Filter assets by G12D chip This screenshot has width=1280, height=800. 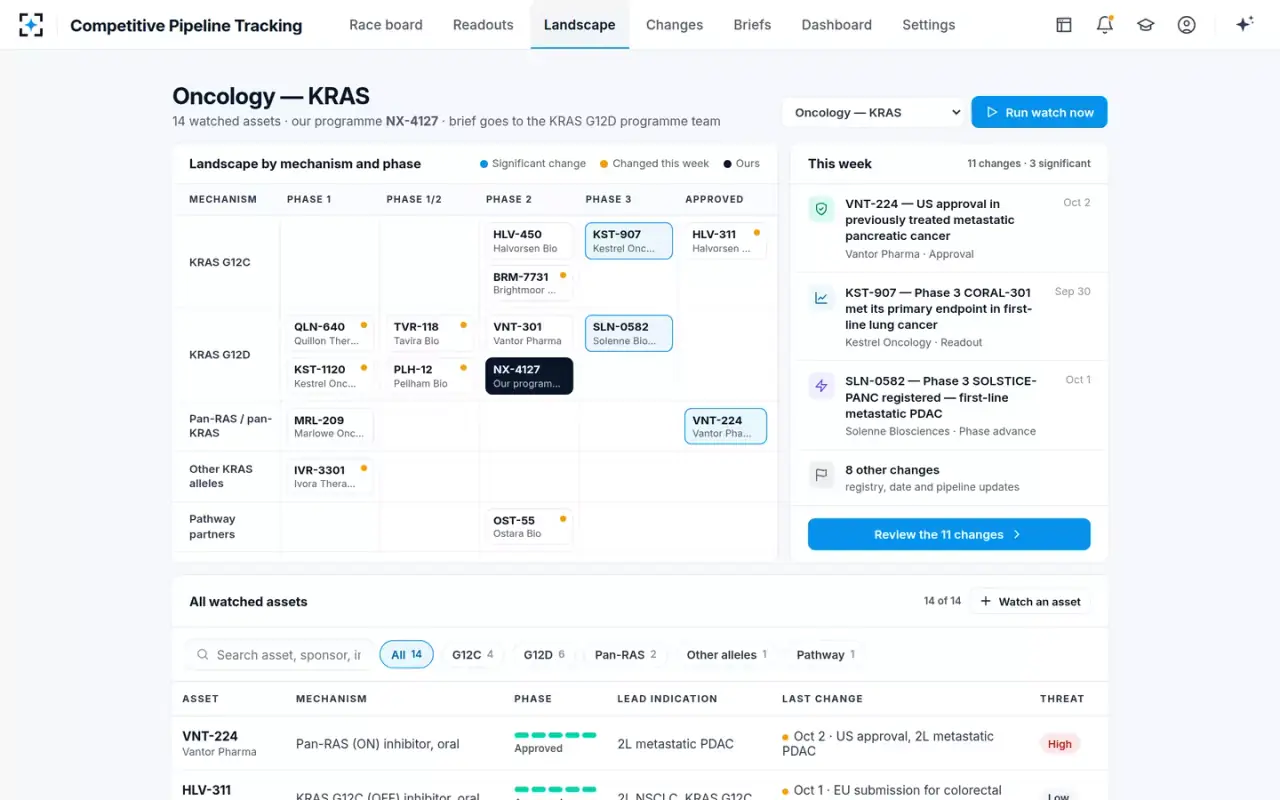[544, 655]
